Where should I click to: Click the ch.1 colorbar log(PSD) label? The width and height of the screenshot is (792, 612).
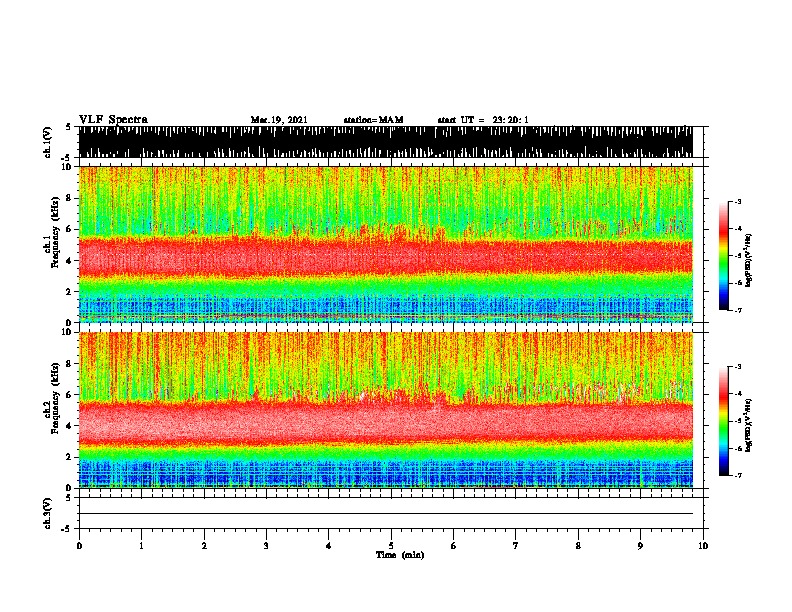tap(748, 260)
